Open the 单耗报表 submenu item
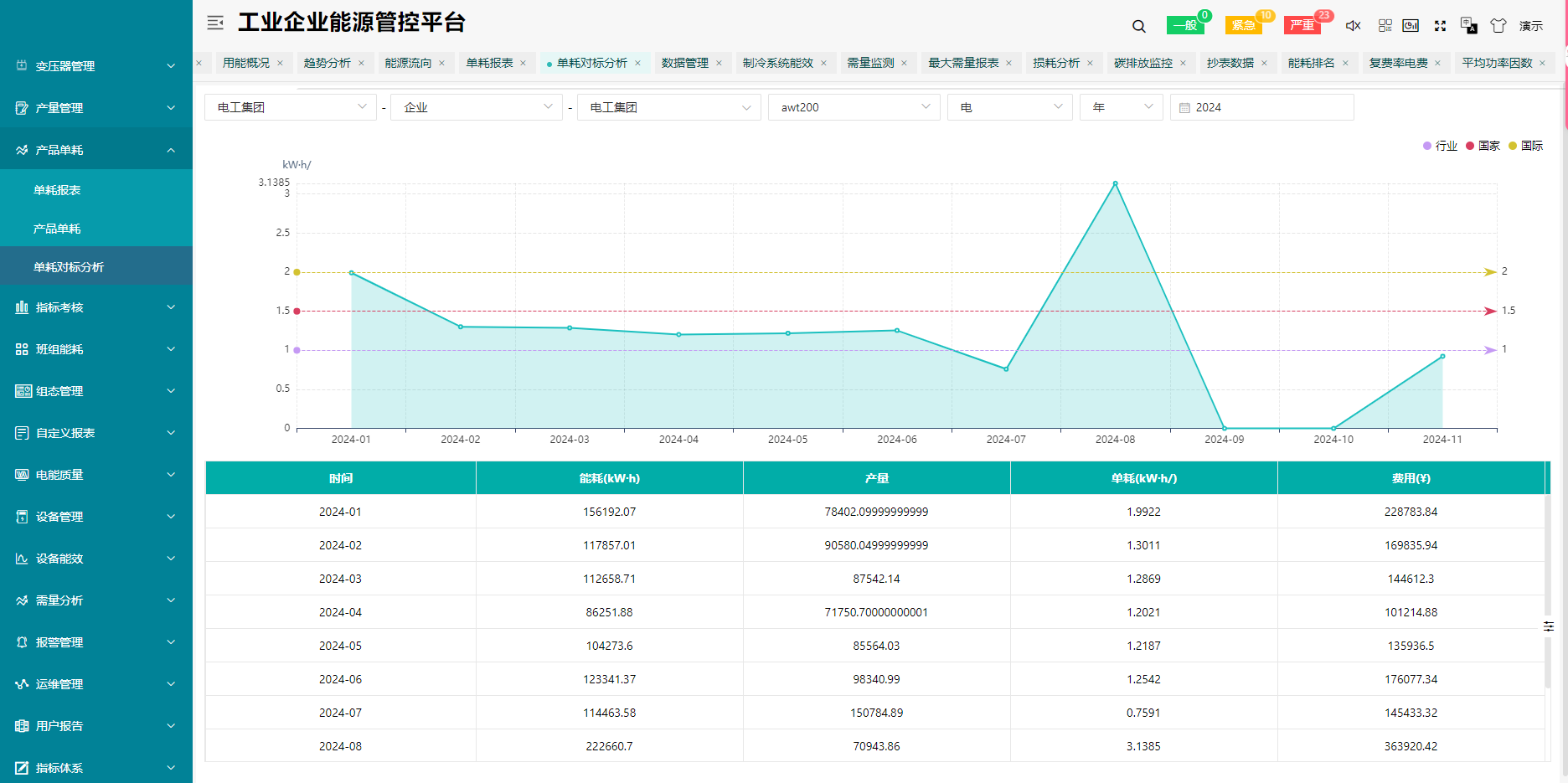The height and width of the screenshot is (783, 1568). pyautogui.click(x=96, y=190)
